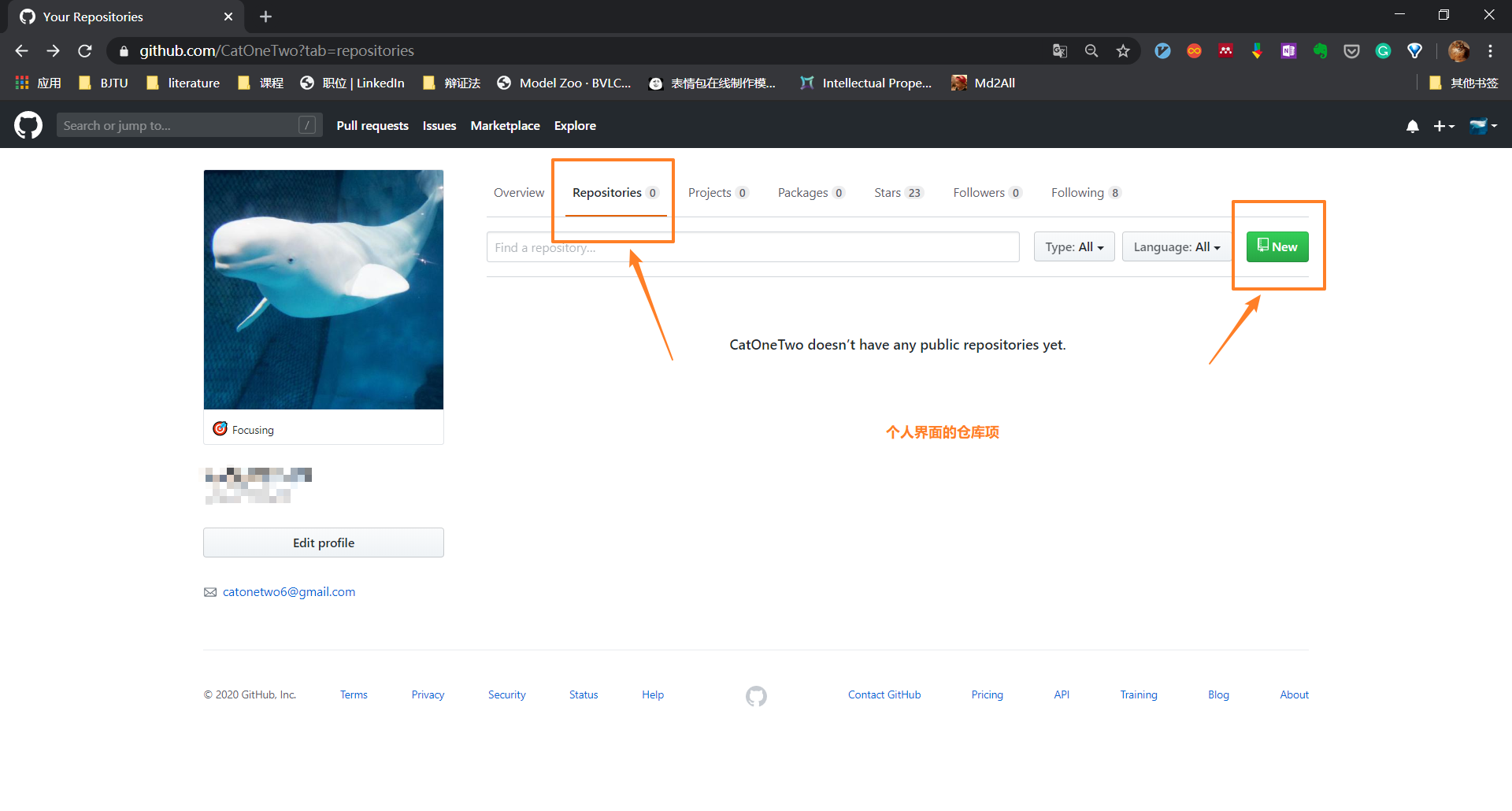Switch to the Packages tab
This screenshot has height=811, width=1512.
coord(810,193)
